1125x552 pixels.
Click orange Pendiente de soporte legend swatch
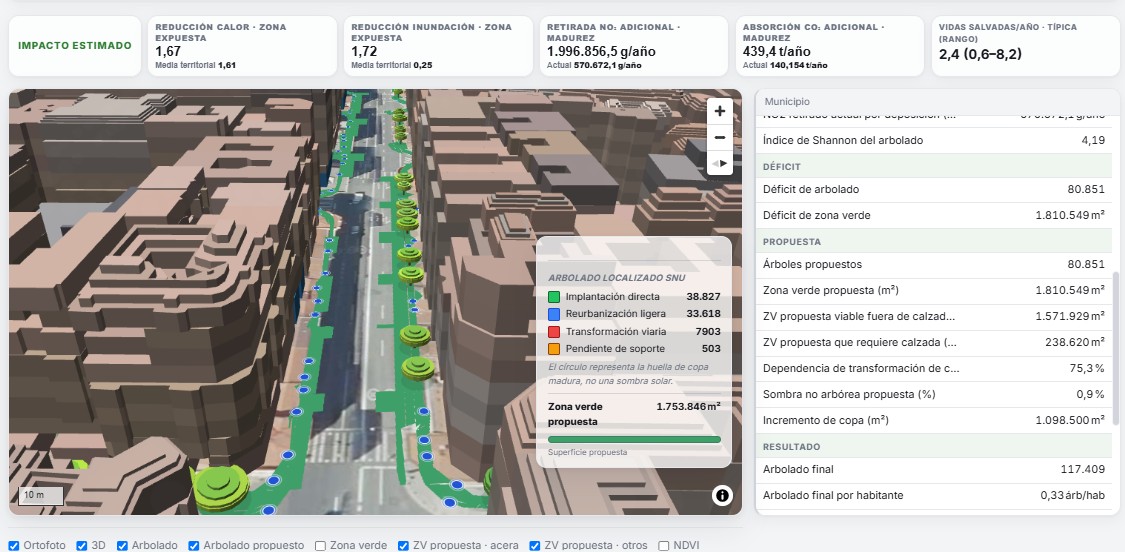554,349
